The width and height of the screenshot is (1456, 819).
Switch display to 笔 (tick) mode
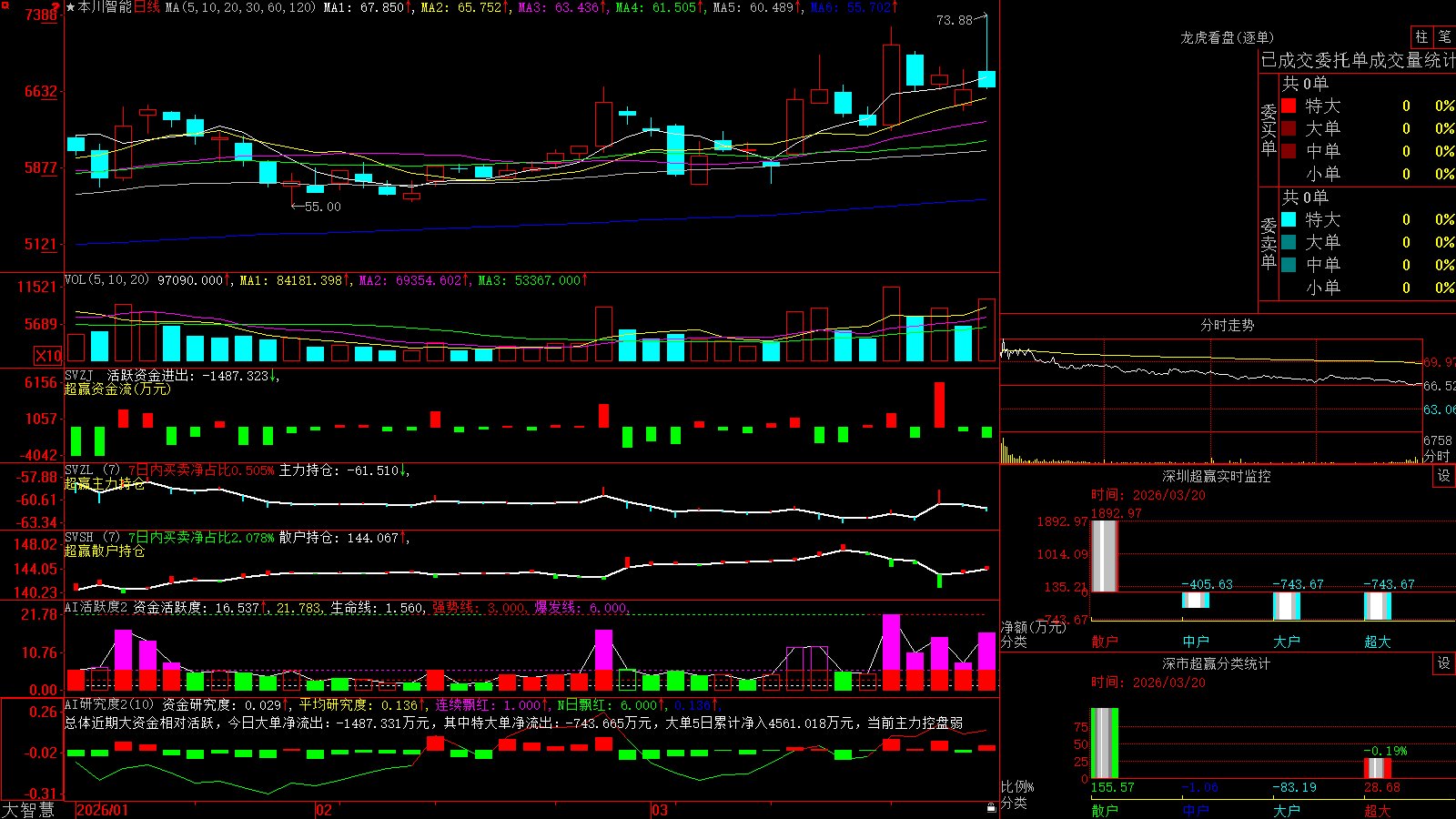point(1445,36)
